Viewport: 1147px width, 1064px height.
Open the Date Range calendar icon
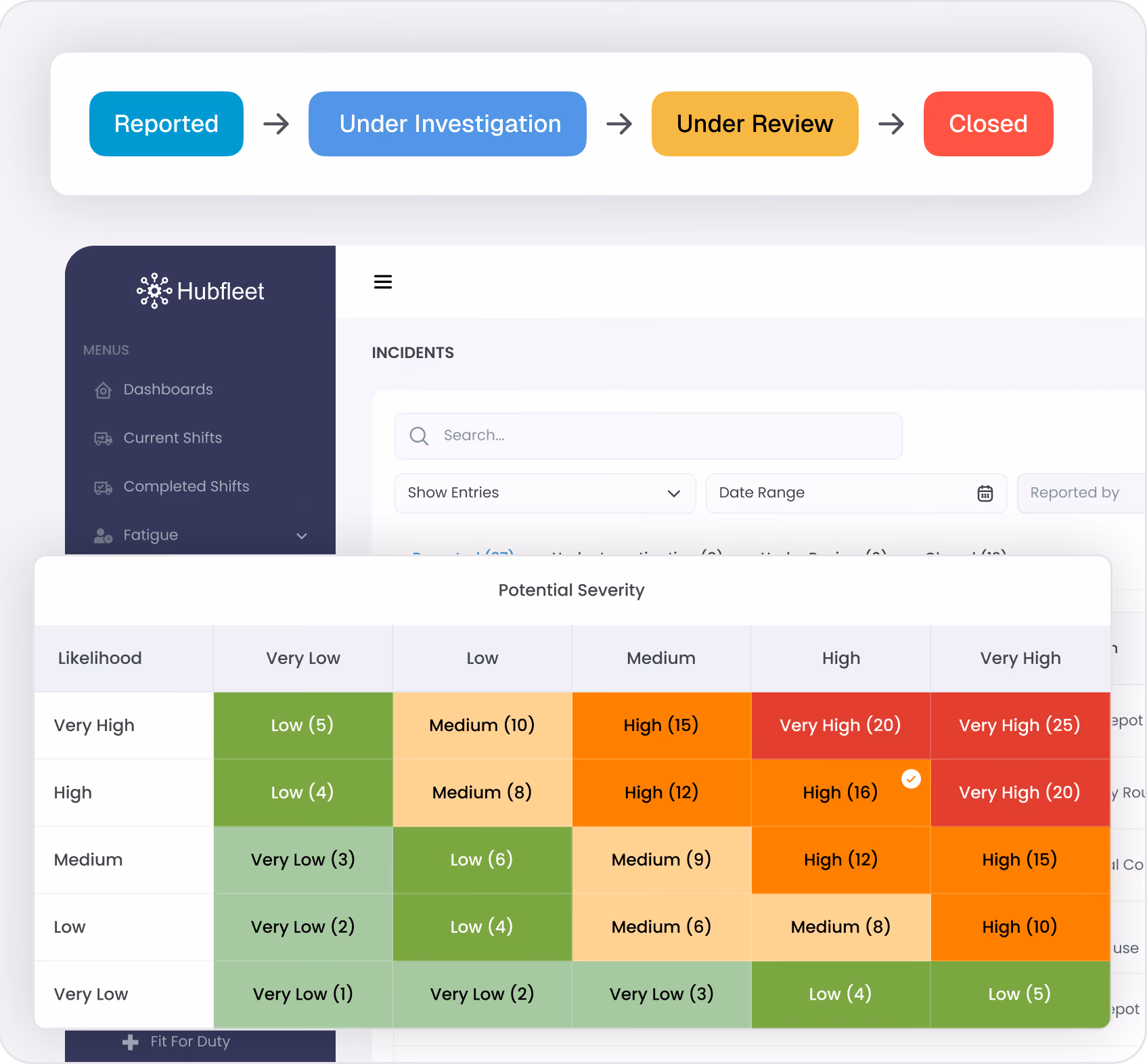[x=985, y=493]
